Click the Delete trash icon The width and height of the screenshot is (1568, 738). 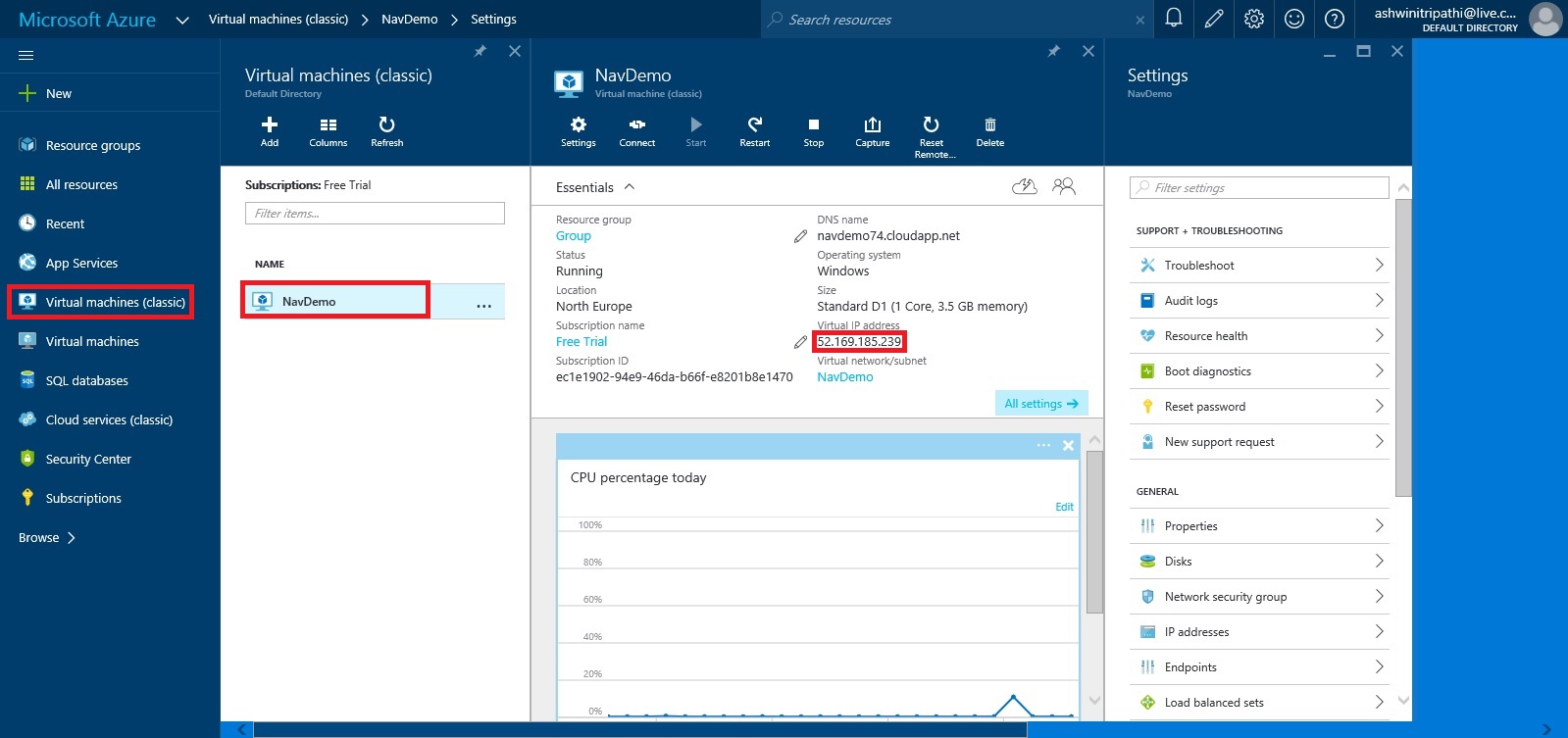pos(989,125)
